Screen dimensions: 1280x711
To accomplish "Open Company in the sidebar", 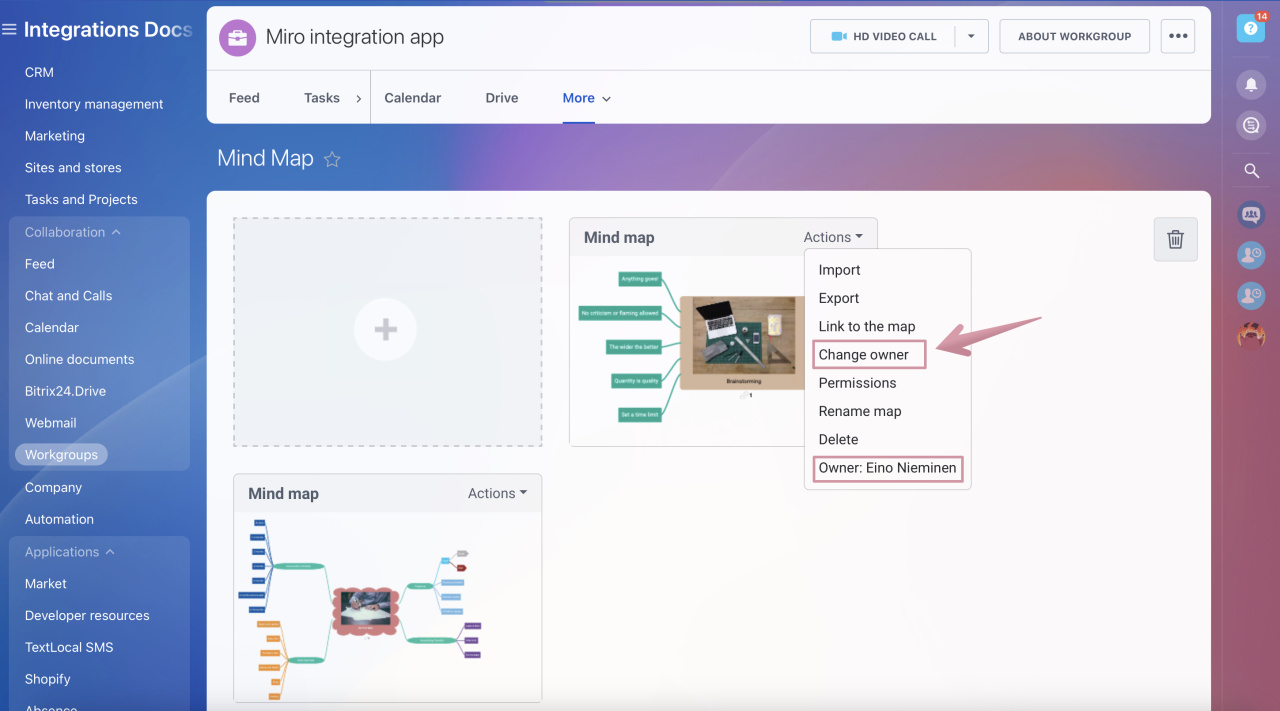I will point(53,488).
